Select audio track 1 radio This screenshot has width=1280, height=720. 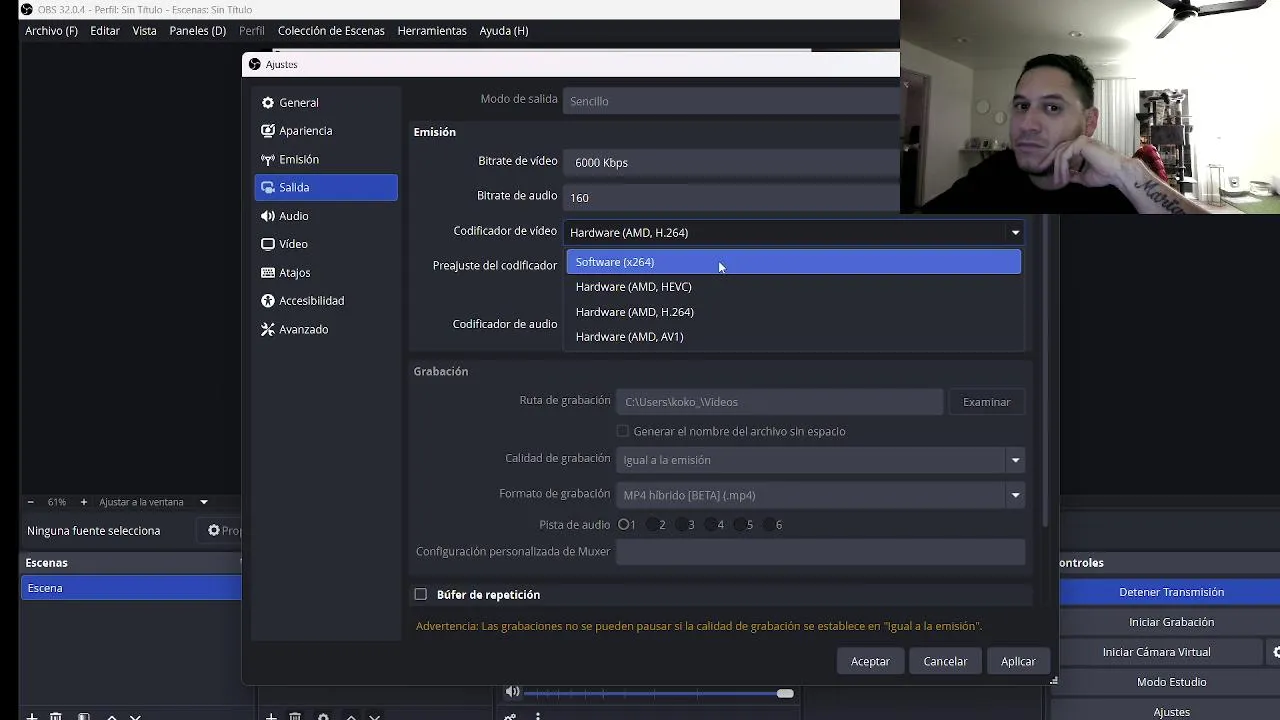624,525
